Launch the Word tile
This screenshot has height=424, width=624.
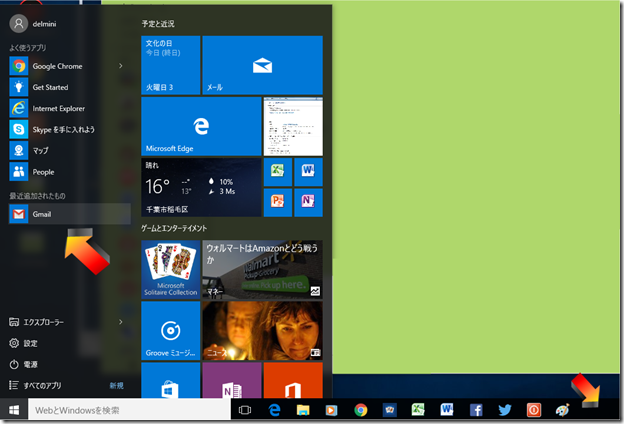point(308,172)
